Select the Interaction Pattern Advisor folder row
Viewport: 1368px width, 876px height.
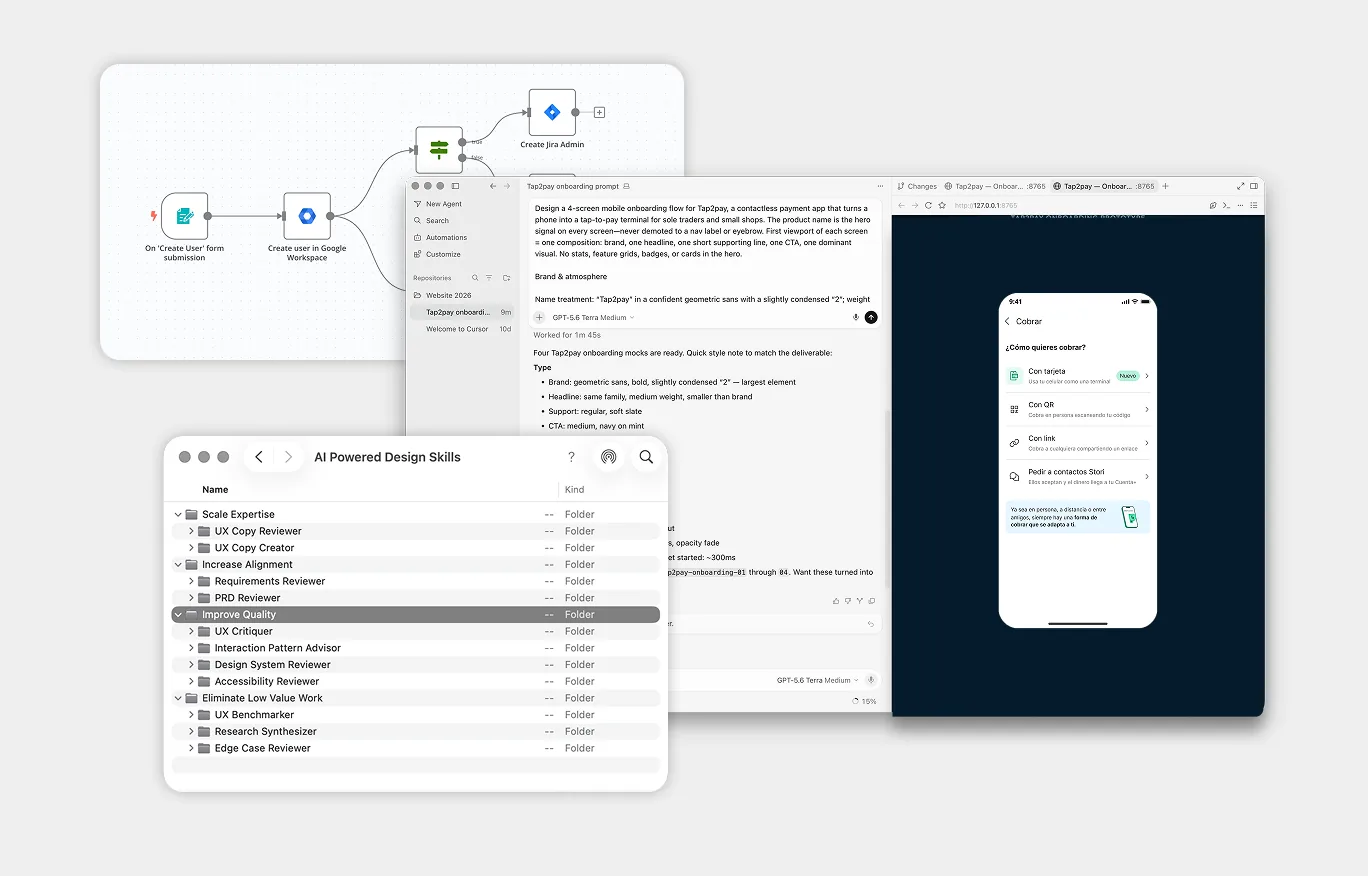[416, 648]
